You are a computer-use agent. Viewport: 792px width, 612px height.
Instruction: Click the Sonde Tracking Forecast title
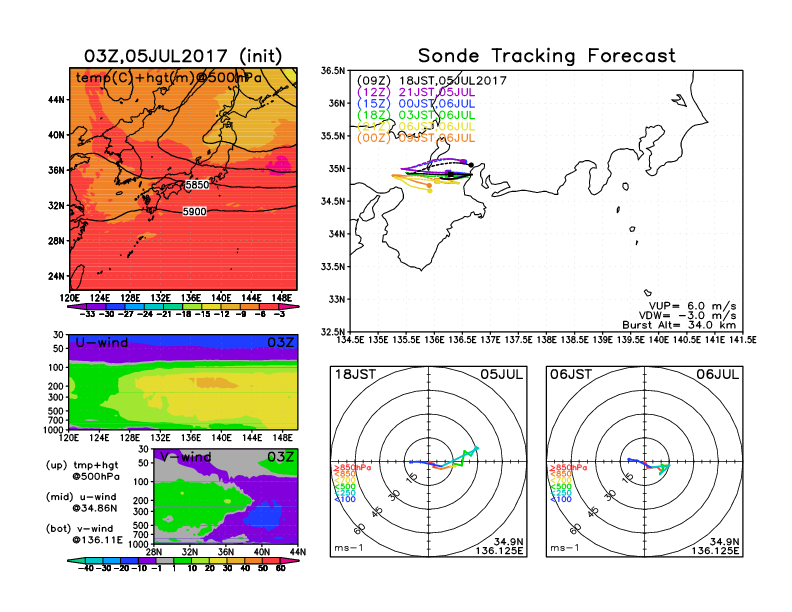[546, 56]
